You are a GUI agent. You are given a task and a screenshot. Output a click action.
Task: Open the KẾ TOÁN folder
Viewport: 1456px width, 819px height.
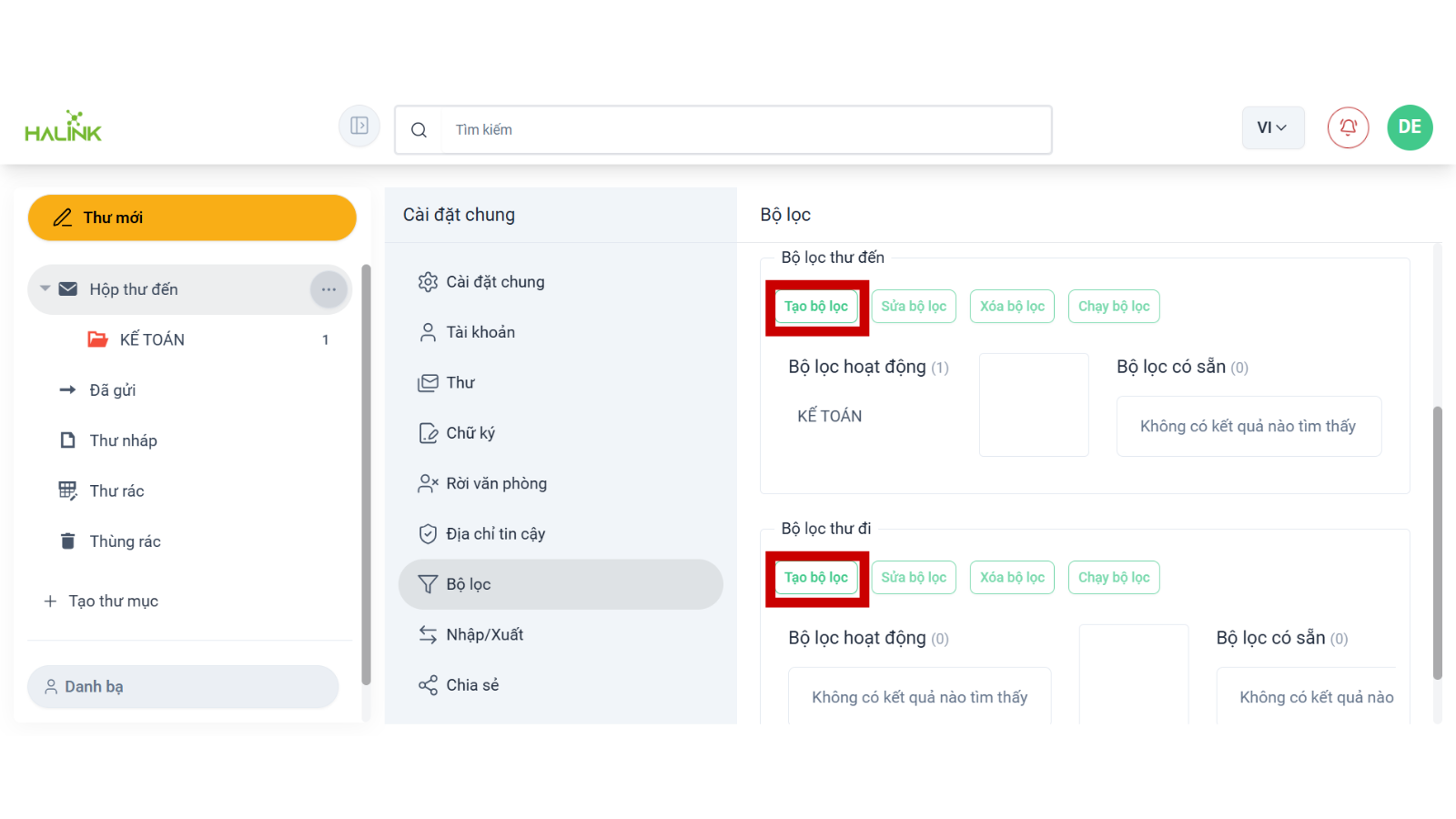152,339
